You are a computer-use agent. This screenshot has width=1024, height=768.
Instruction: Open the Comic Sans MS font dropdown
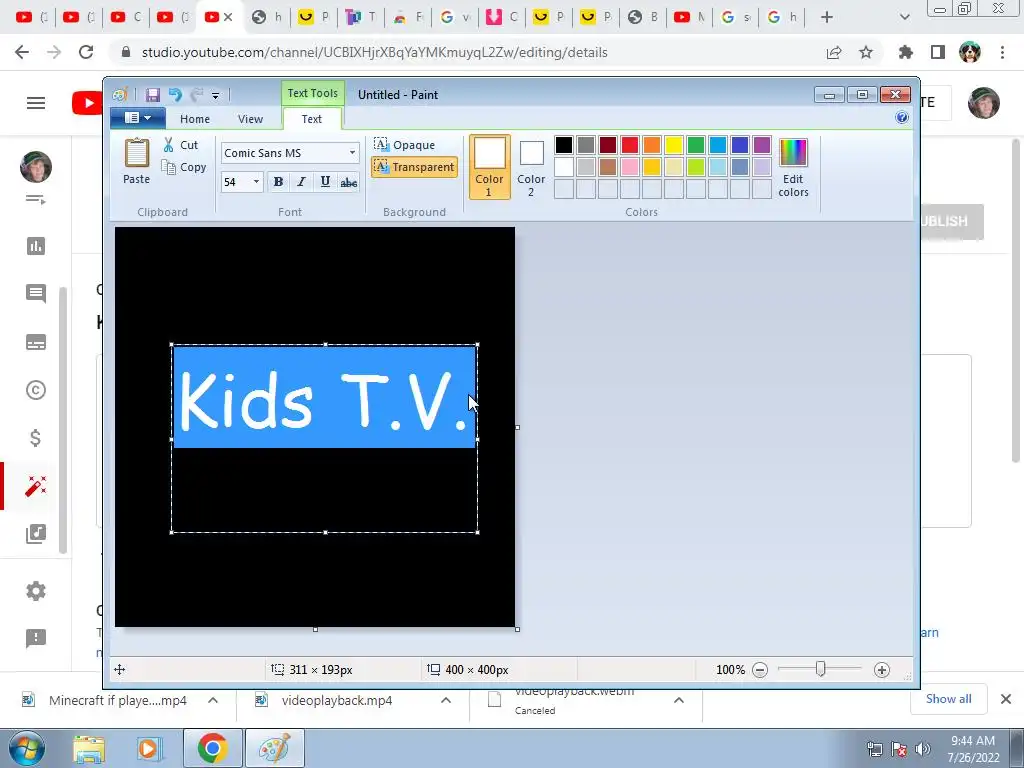(352, 153)
